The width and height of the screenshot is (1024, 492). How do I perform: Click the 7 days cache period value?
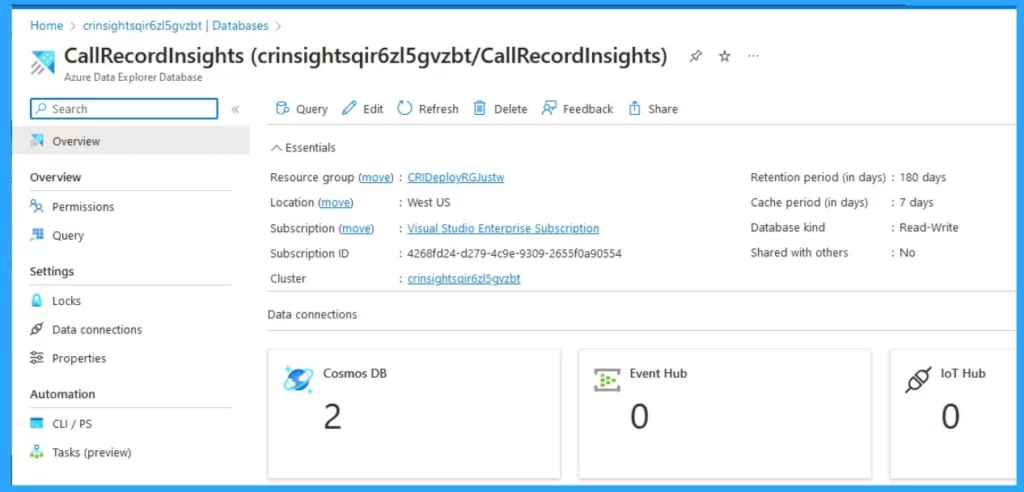coord(917,203)
